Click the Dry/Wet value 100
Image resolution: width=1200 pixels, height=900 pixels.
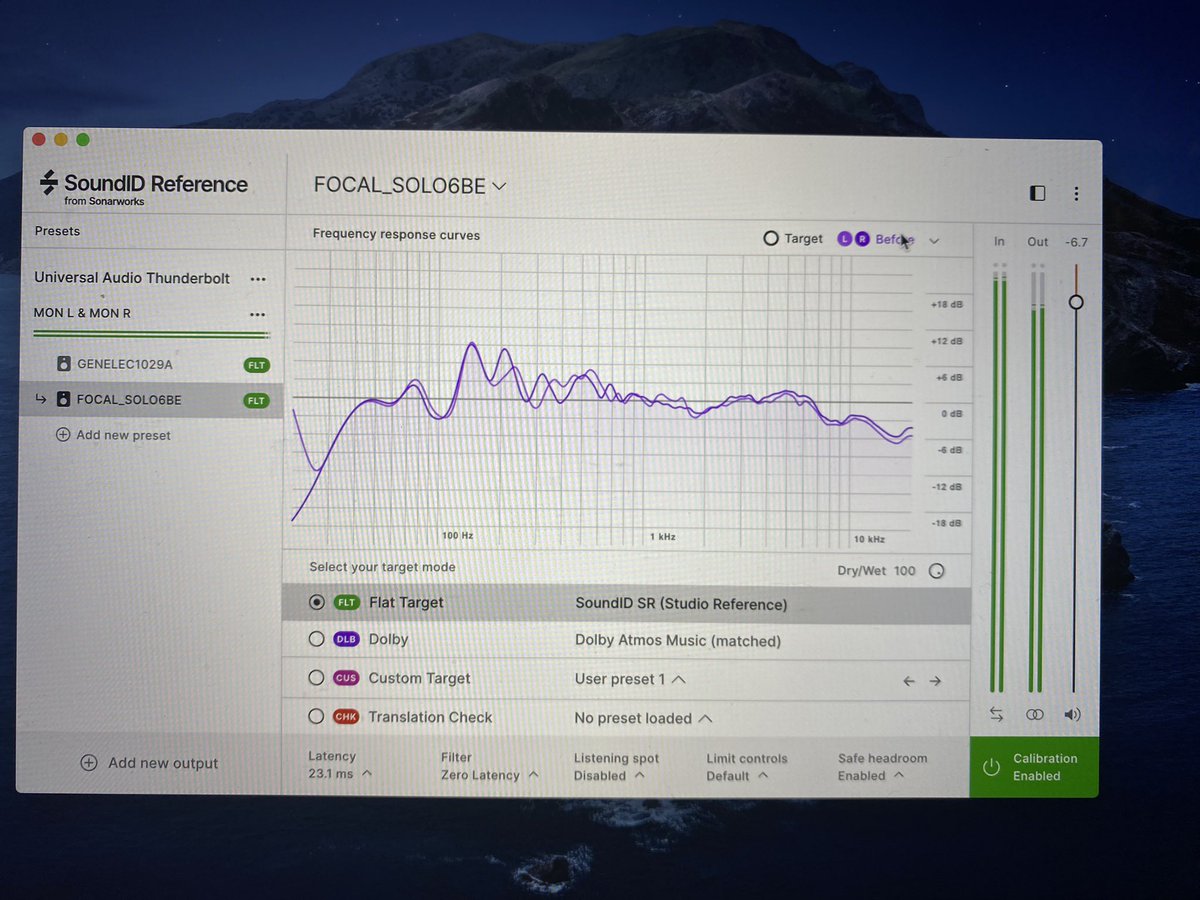point(904,571)
